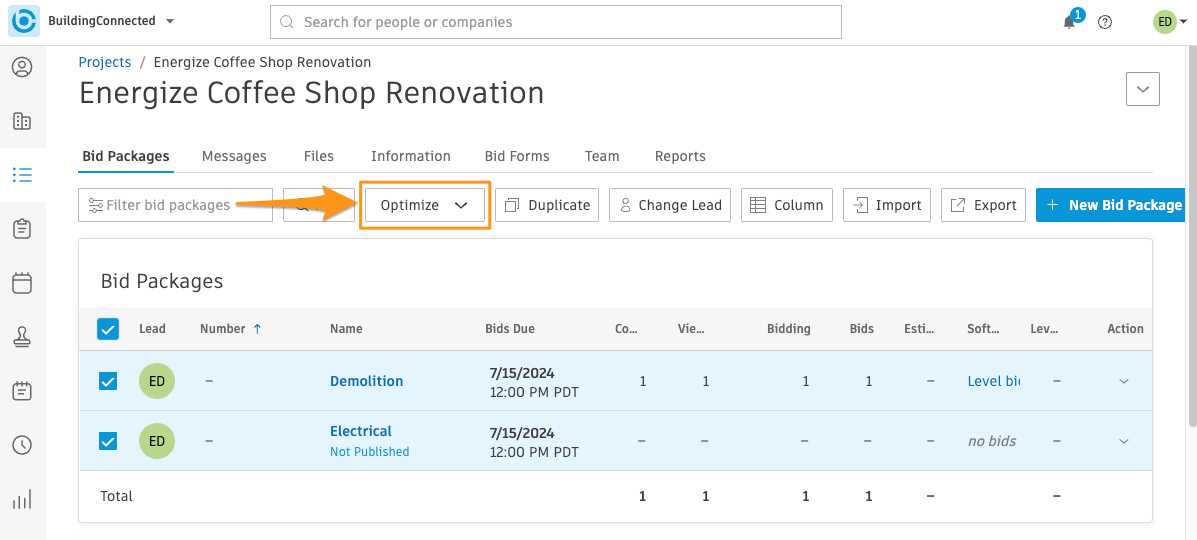The height and width of the screenshot is (540, 1197).
Task: Open the bar chart analytics sidebar icon
Action: pyautogui.click(x=22, y=500)
